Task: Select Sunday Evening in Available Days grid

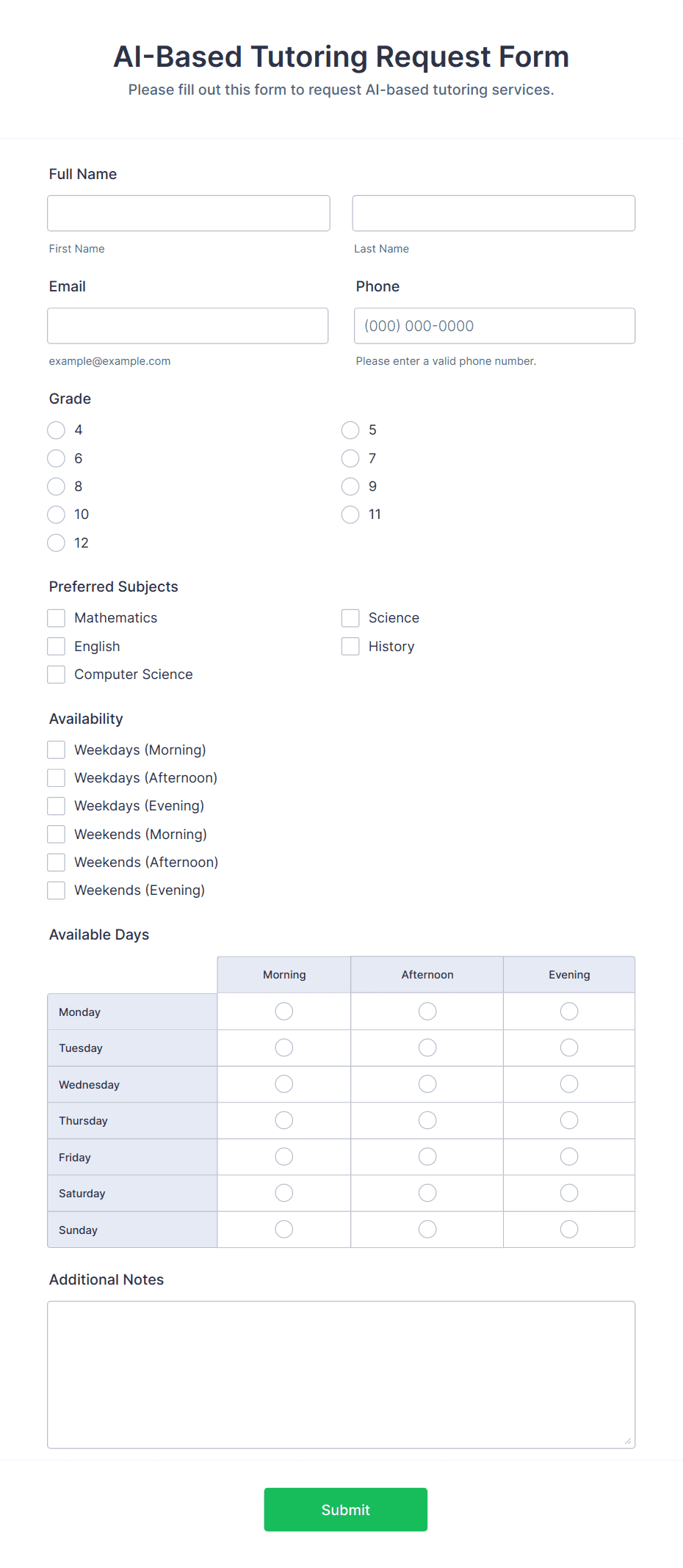Action: [x=568, y=1229]
